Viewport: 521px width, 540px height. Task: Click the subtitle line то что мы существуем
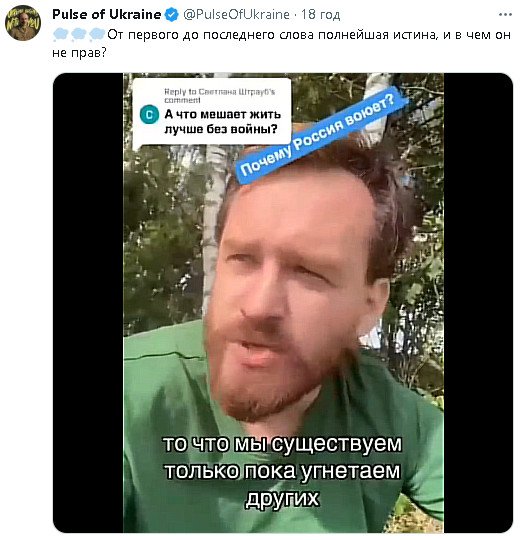282,444
